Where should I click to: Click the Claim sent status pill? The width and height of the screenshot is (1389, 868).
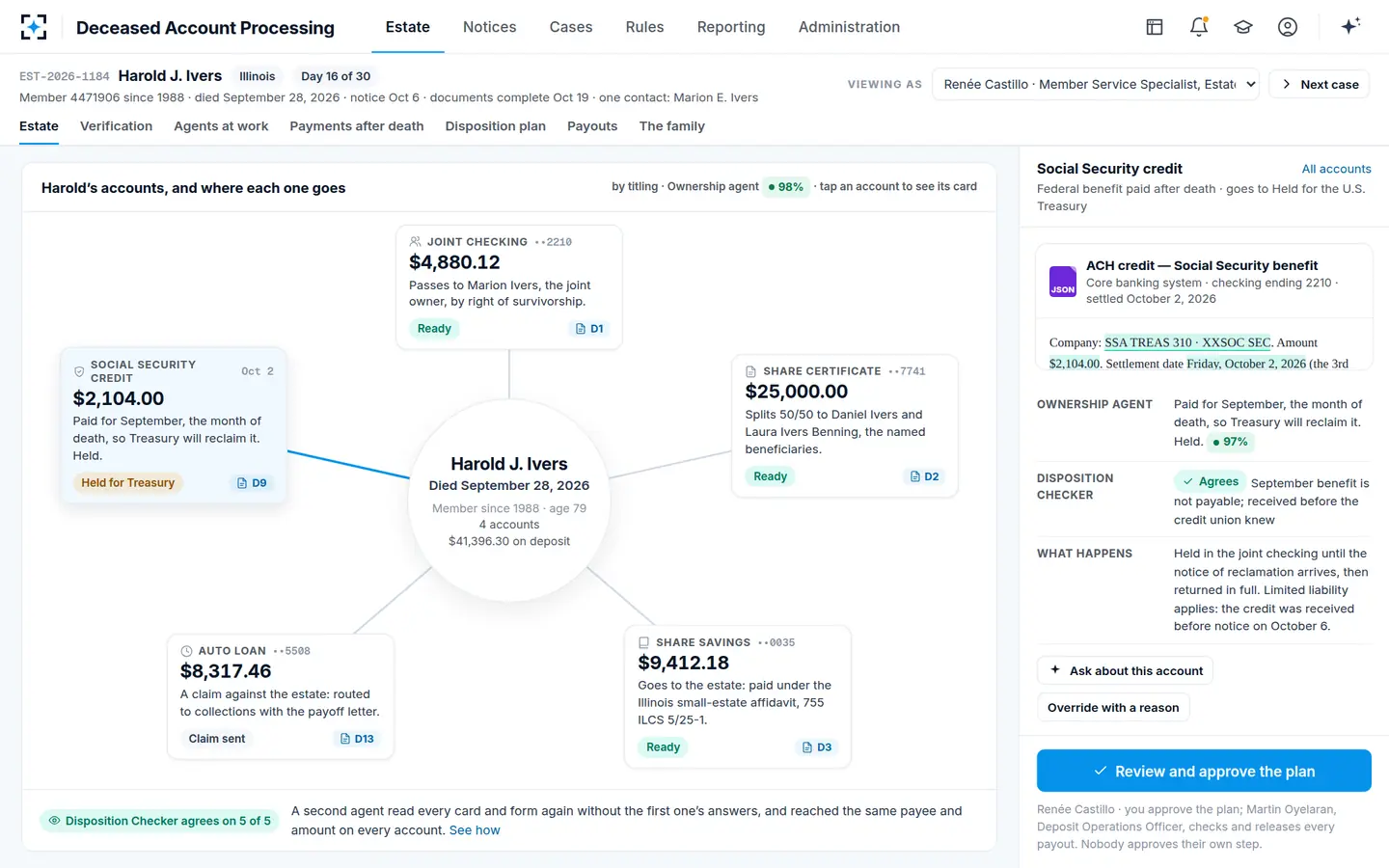coord(217,739)
